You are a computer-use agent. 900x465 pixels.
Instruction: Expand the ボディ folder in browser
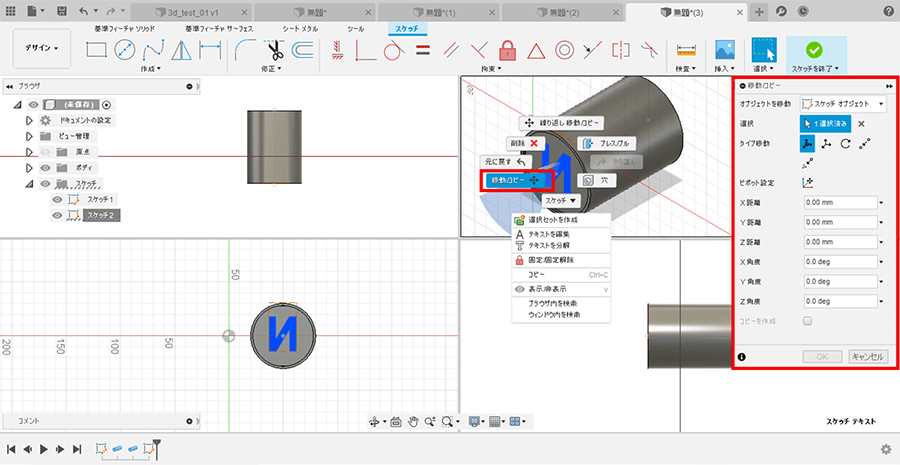pyautogui.click(x=29, y=167)
